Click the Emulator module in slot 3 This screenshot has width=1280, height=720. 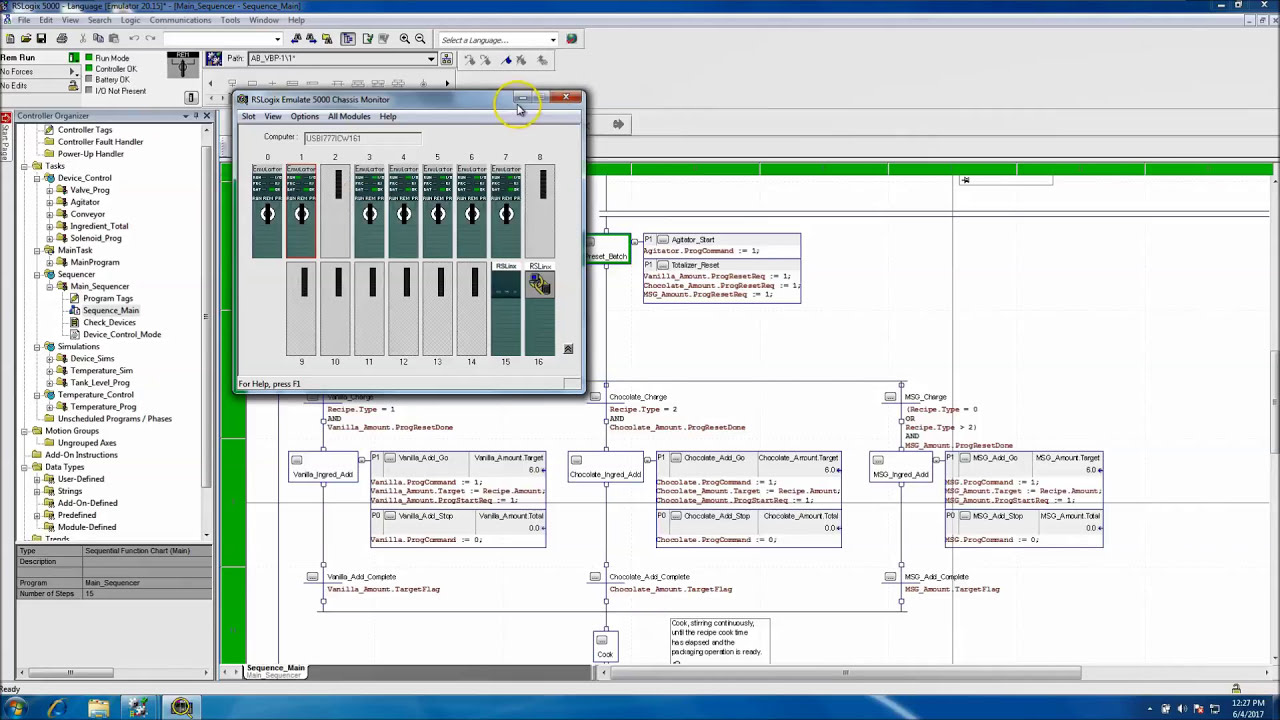pyautogui.click(x=369, y=210)
